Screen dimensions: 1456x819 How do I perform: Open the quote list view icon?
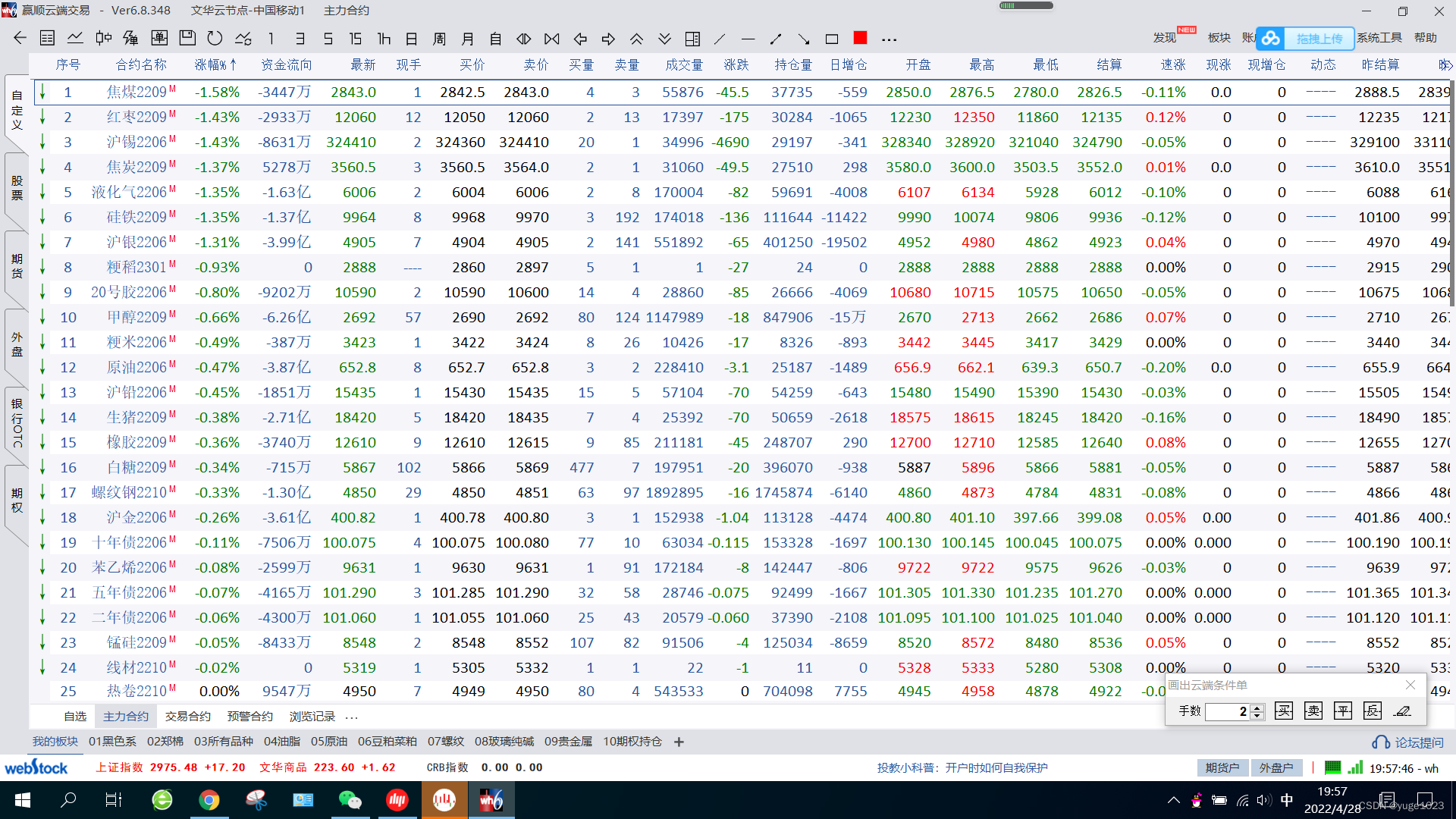coord(47,38)
